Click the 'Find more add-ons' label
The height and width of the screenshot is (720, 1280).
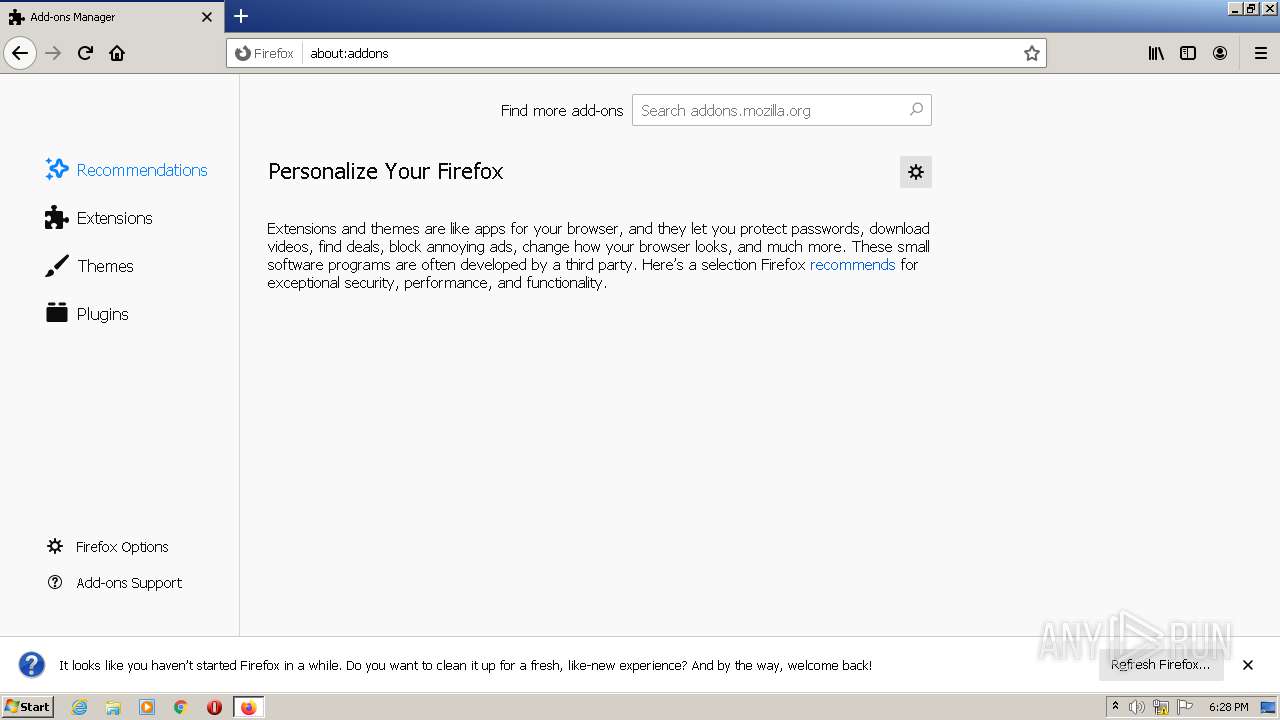[562, 110]
